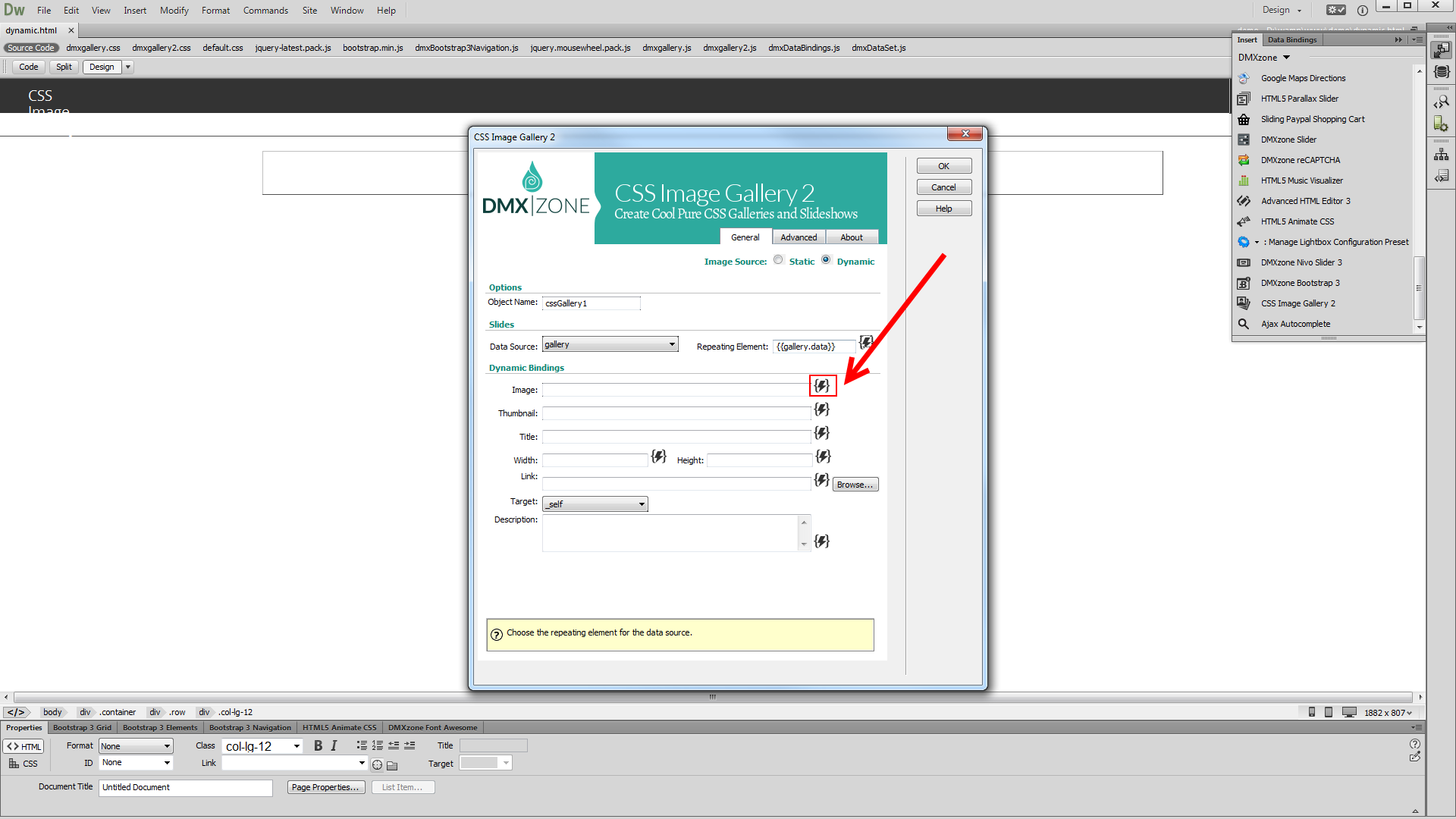Click the ordered list icon in Properties

click(x=378, y=746)
